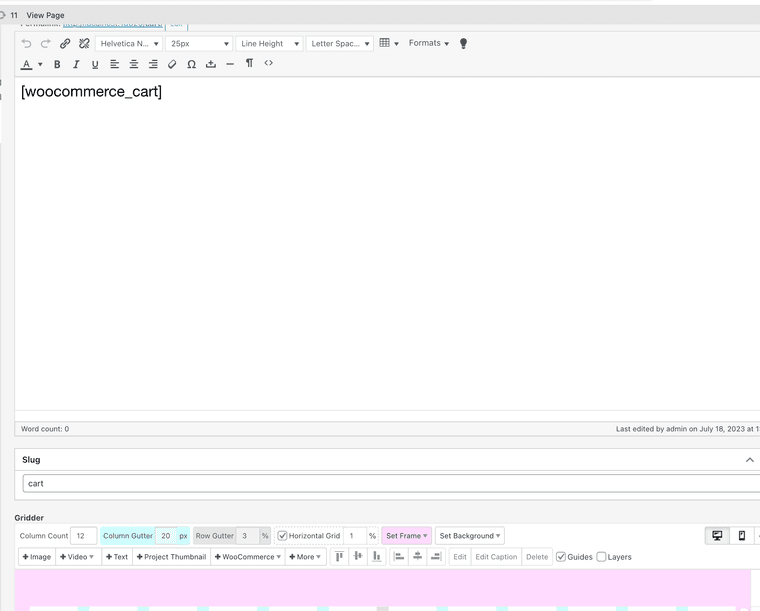
Task: Toggle the Layers checkbox
Action: tap(602, 557)
